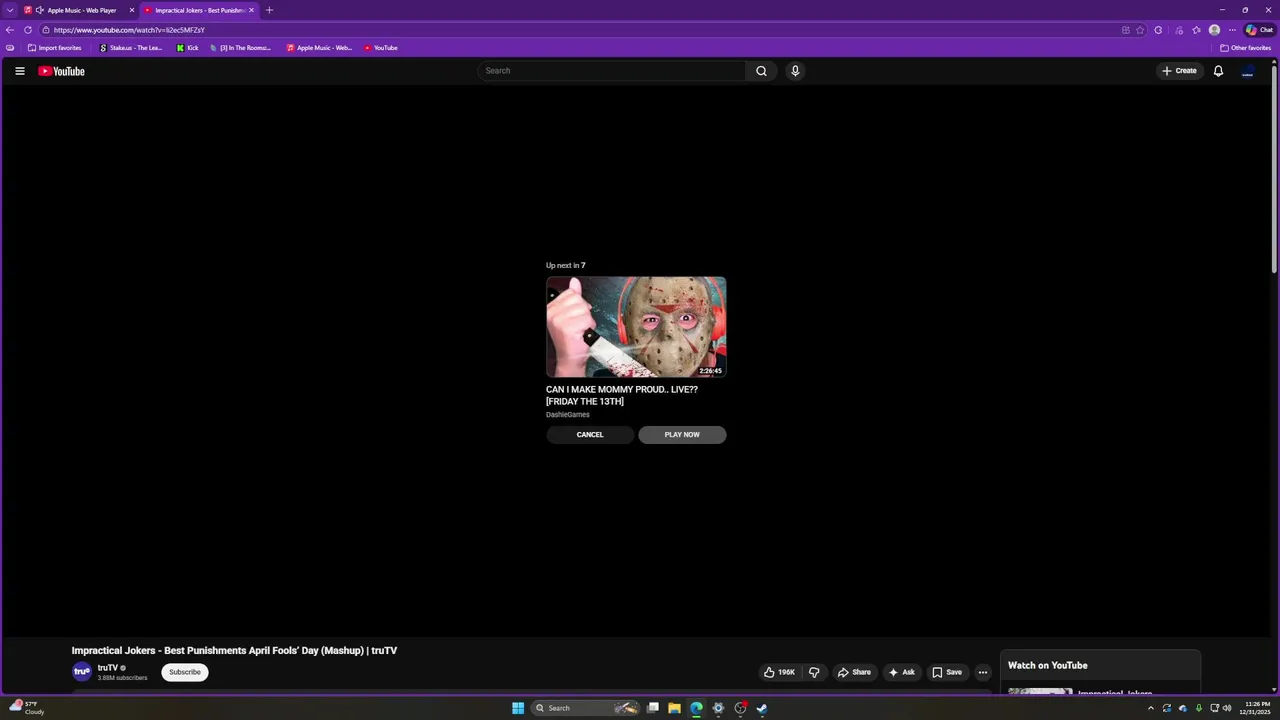Open the Windows Start menu
This screenshot has height=720, width=1280.
click(x=518, y=708)
